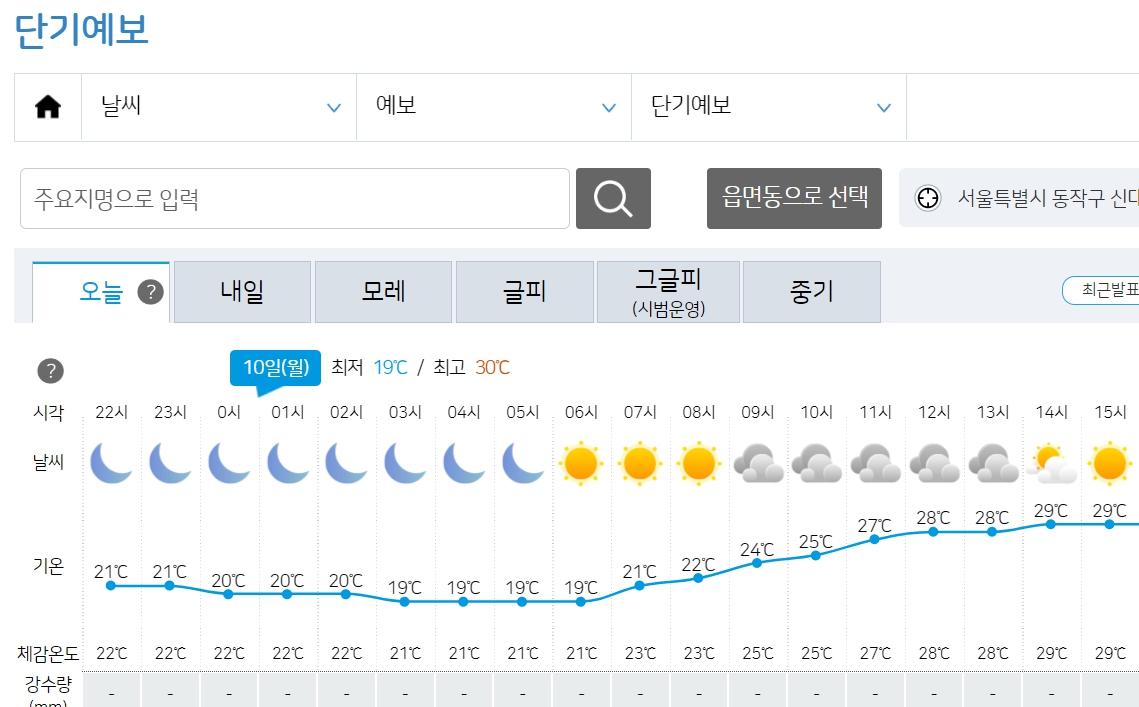Screen dimensions: 1139x707
Task: Click the 단기예보 page heading
Action: coord(81,31)
